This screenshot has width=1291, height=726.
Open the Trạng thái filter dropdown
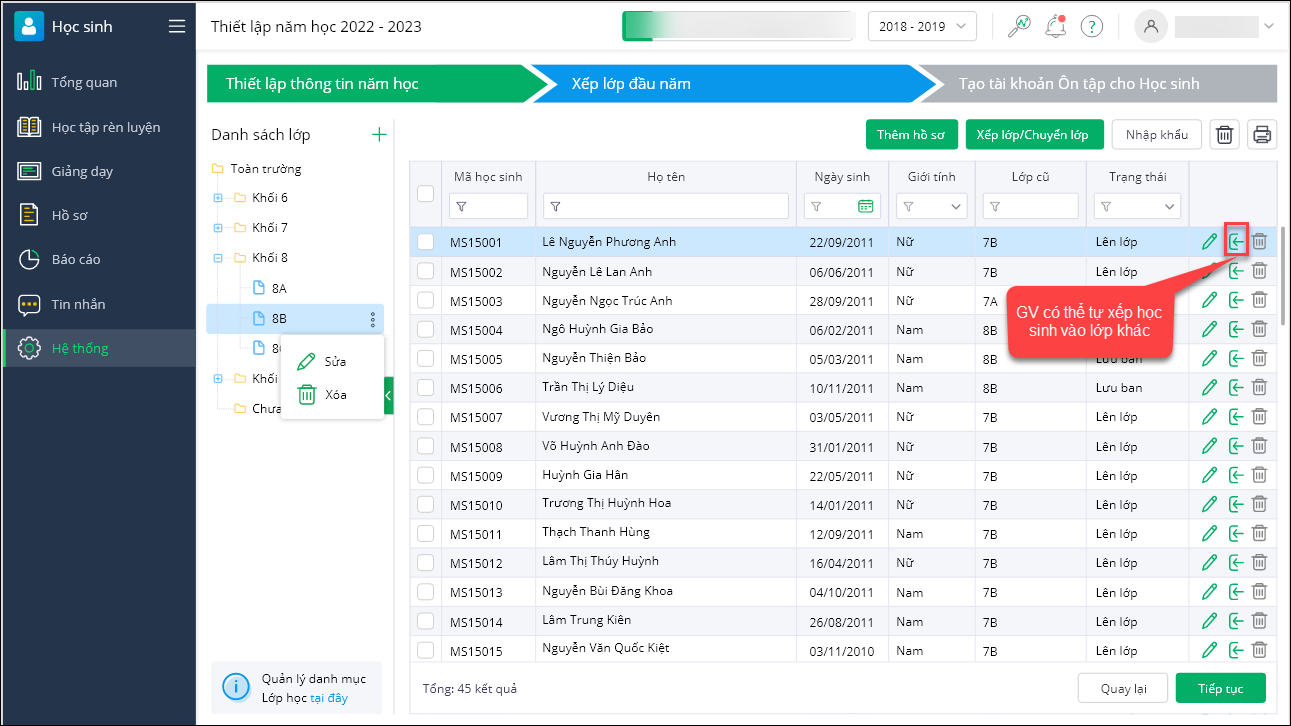click(1139, 206)
